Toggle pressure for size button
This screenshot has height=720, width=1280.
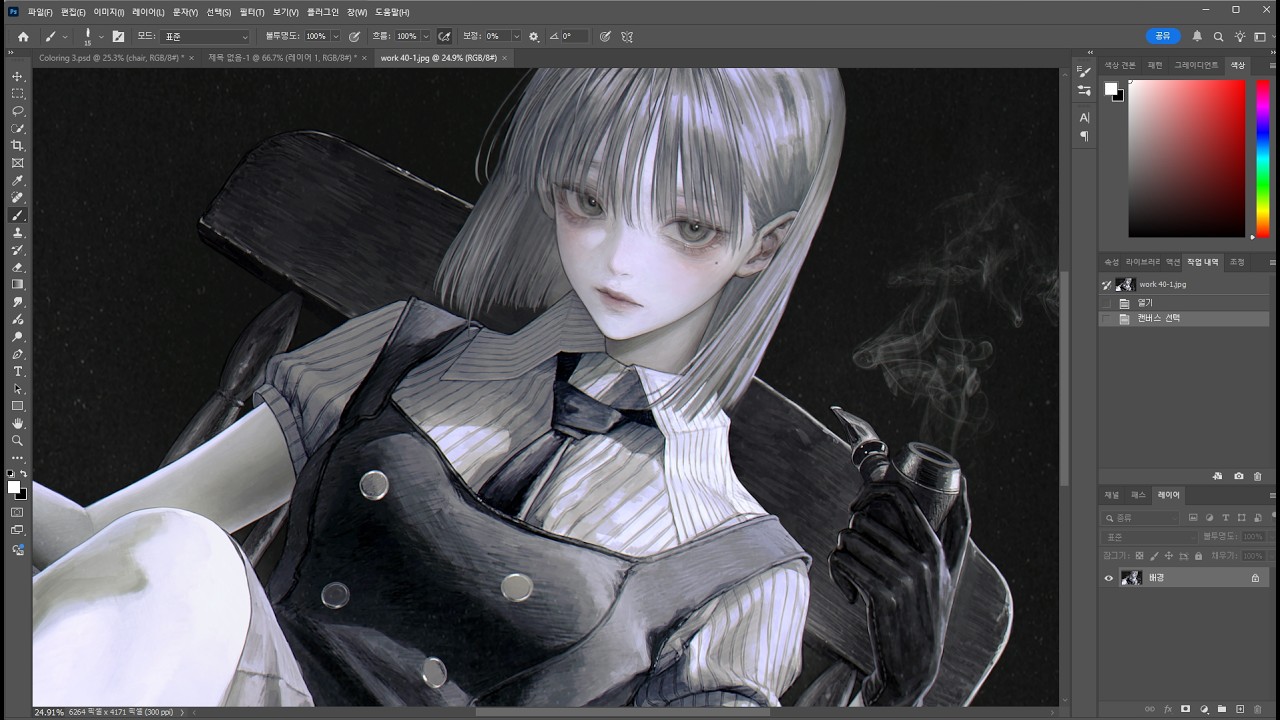point(605,36)
